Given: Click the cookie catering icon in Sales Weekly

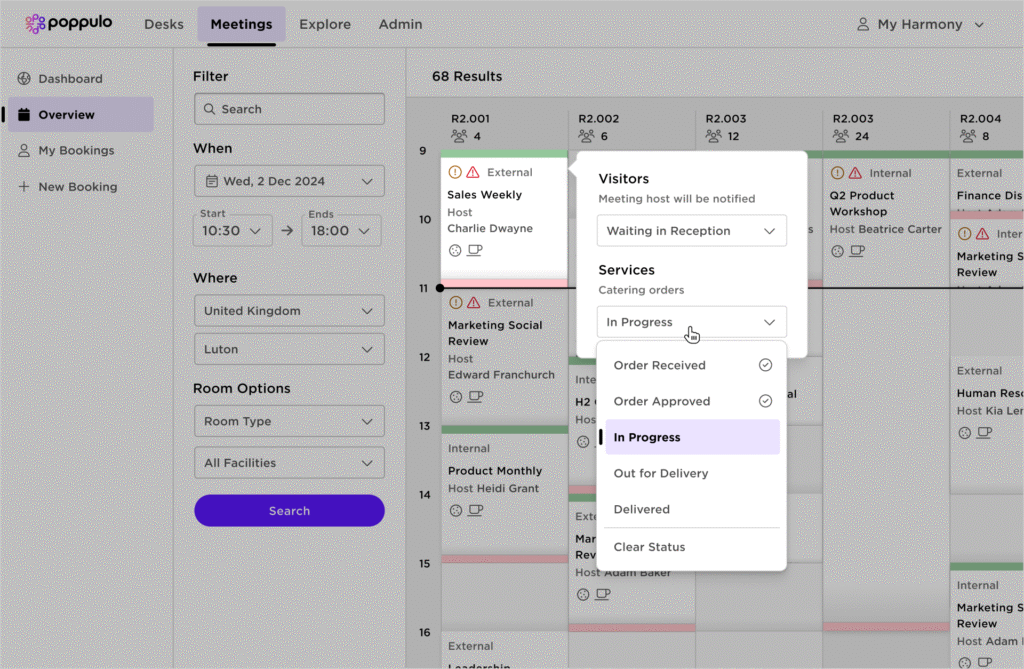Looking at the screenshot, I should pos(455,250).
